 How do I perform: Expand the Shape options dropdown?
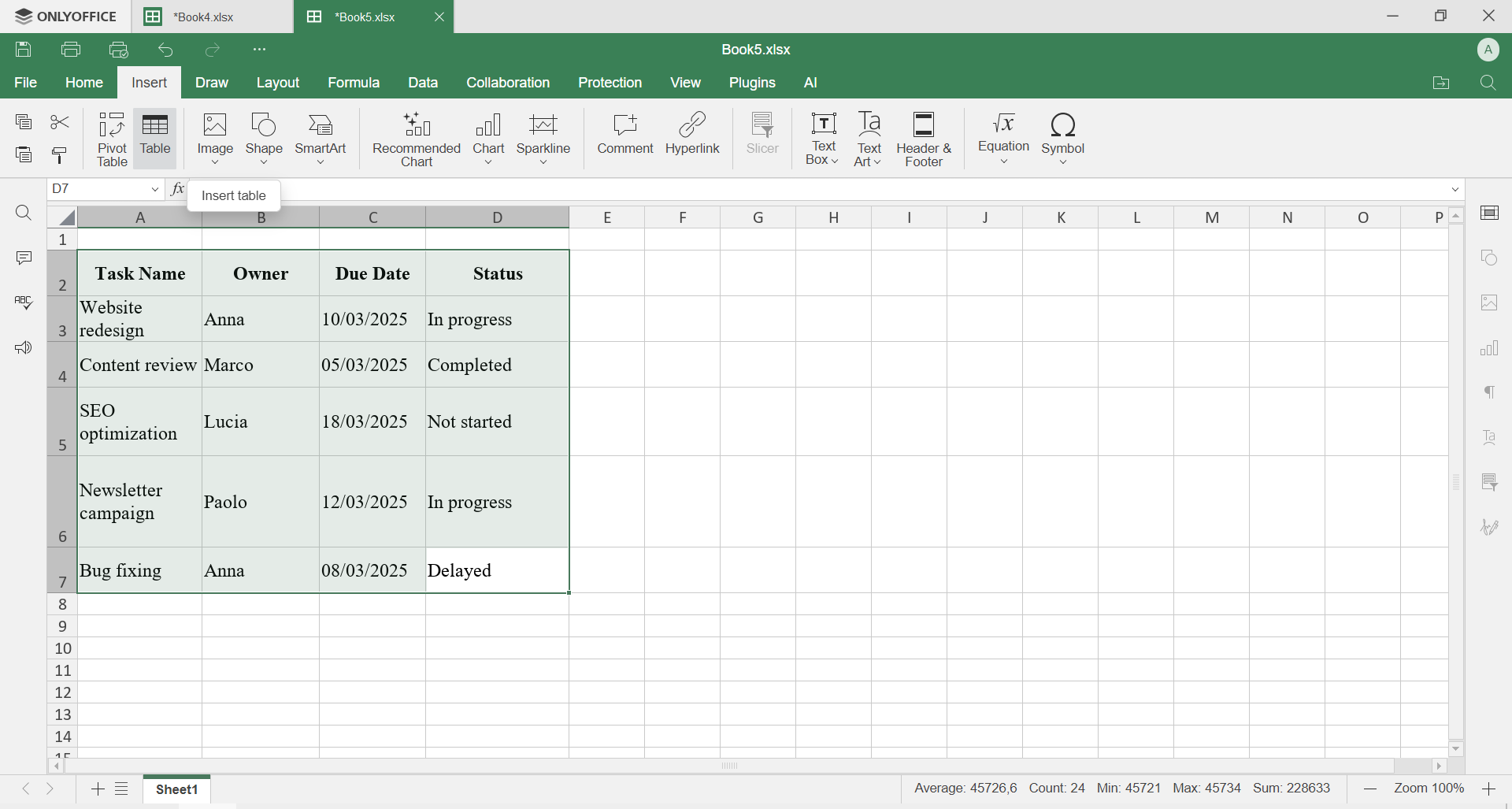point(264,161)
